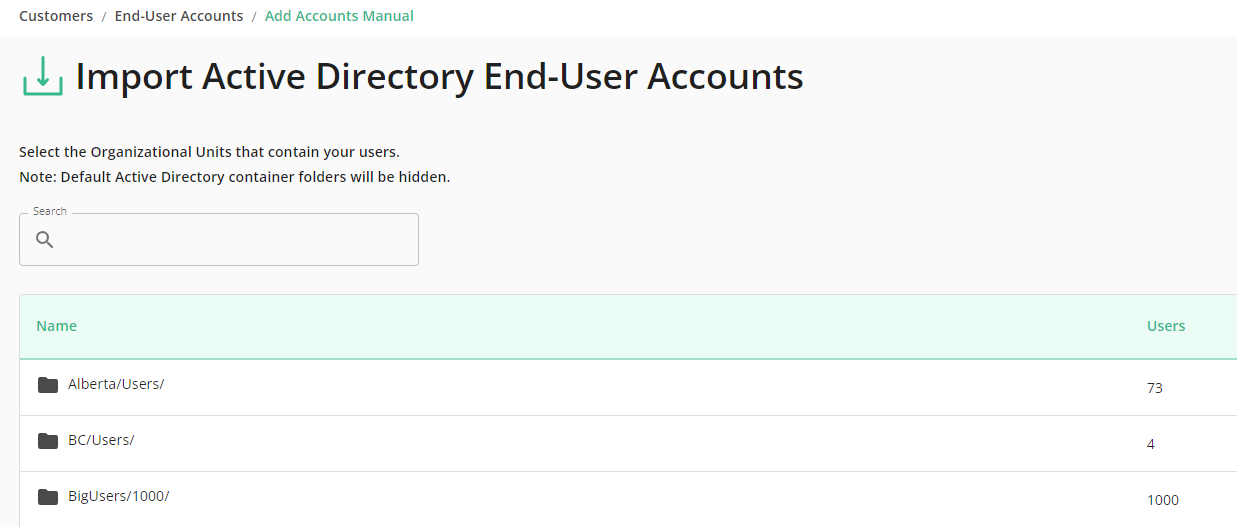
Task: Focus the Search input field
Action: tap(219, 240)
